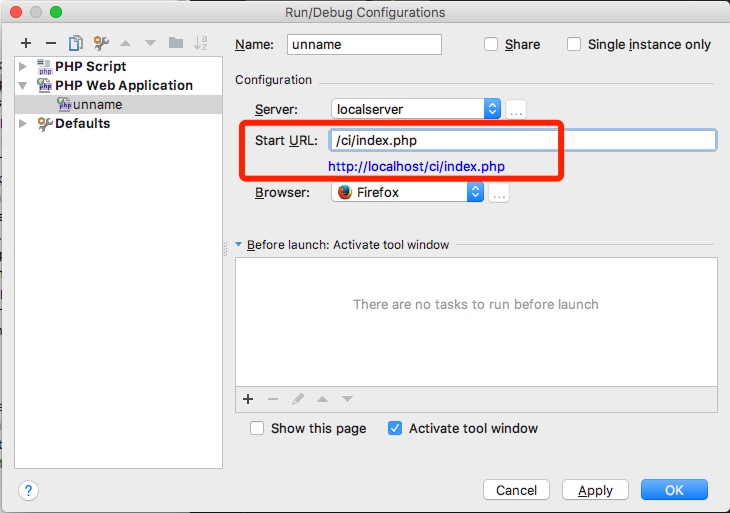Expand the PHP Script tree node

[x=22, y=67]
